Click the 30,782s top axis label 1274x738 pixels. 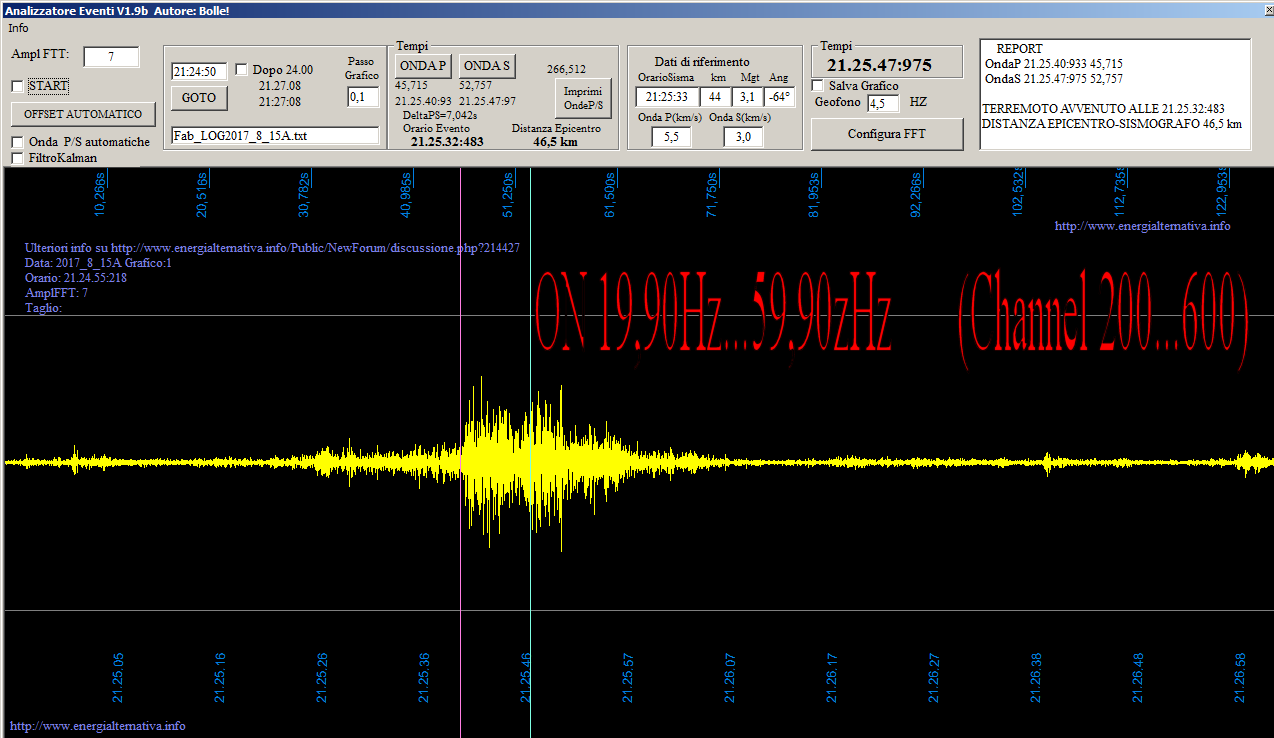305,193
